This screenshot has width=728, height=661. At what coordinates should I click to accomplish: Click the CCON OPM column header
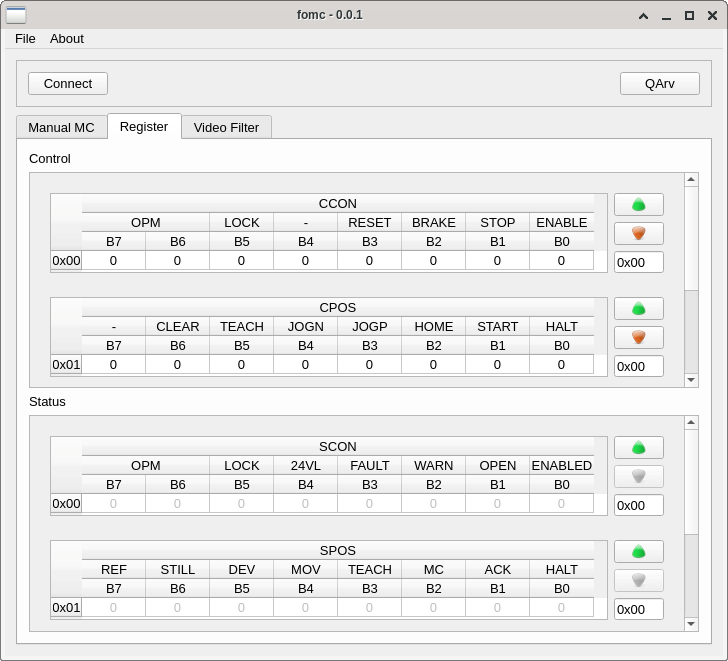point(145,222)
